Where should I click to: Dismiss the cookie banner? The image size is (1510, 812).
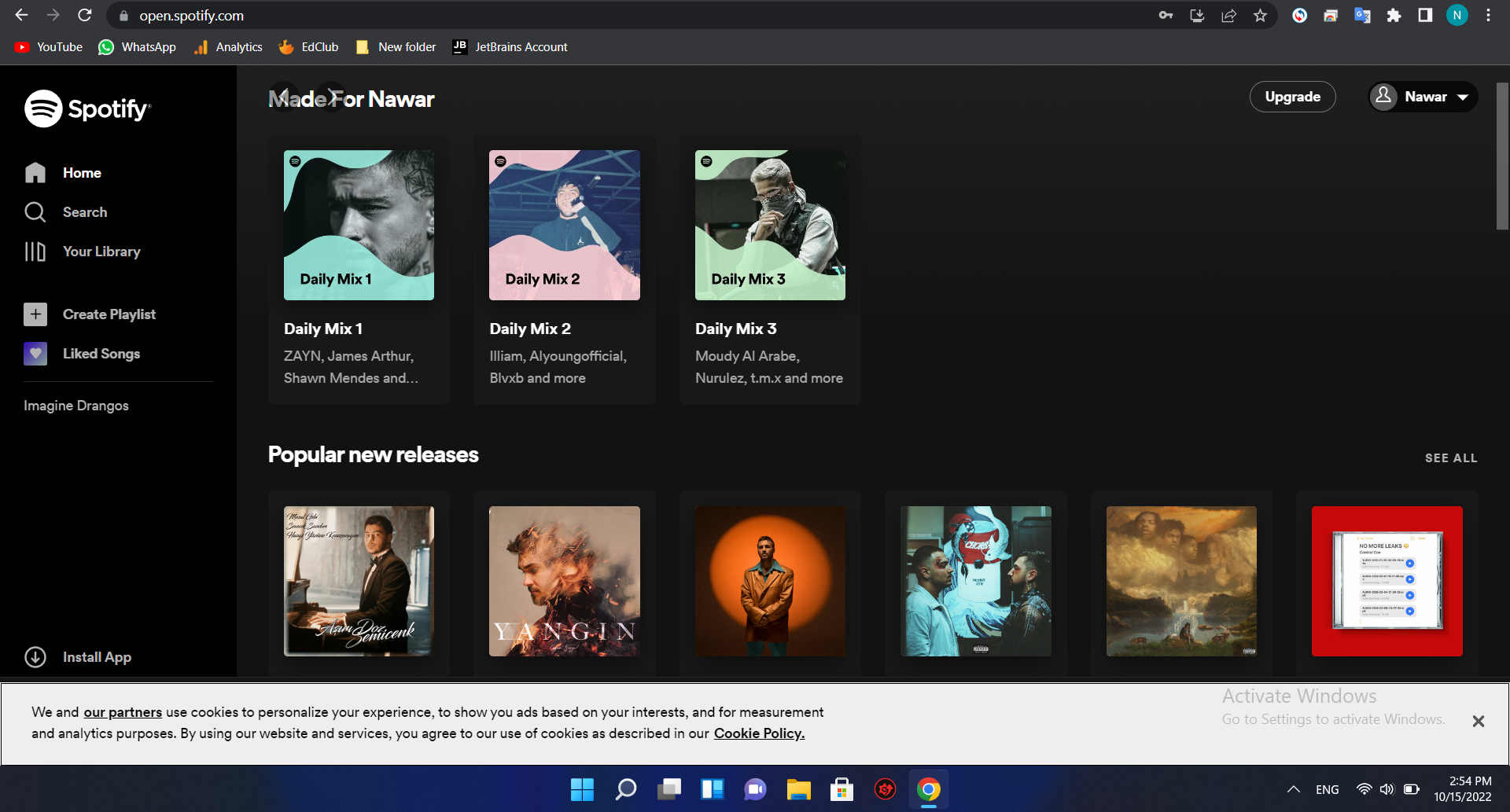(x=1478, y=721)
